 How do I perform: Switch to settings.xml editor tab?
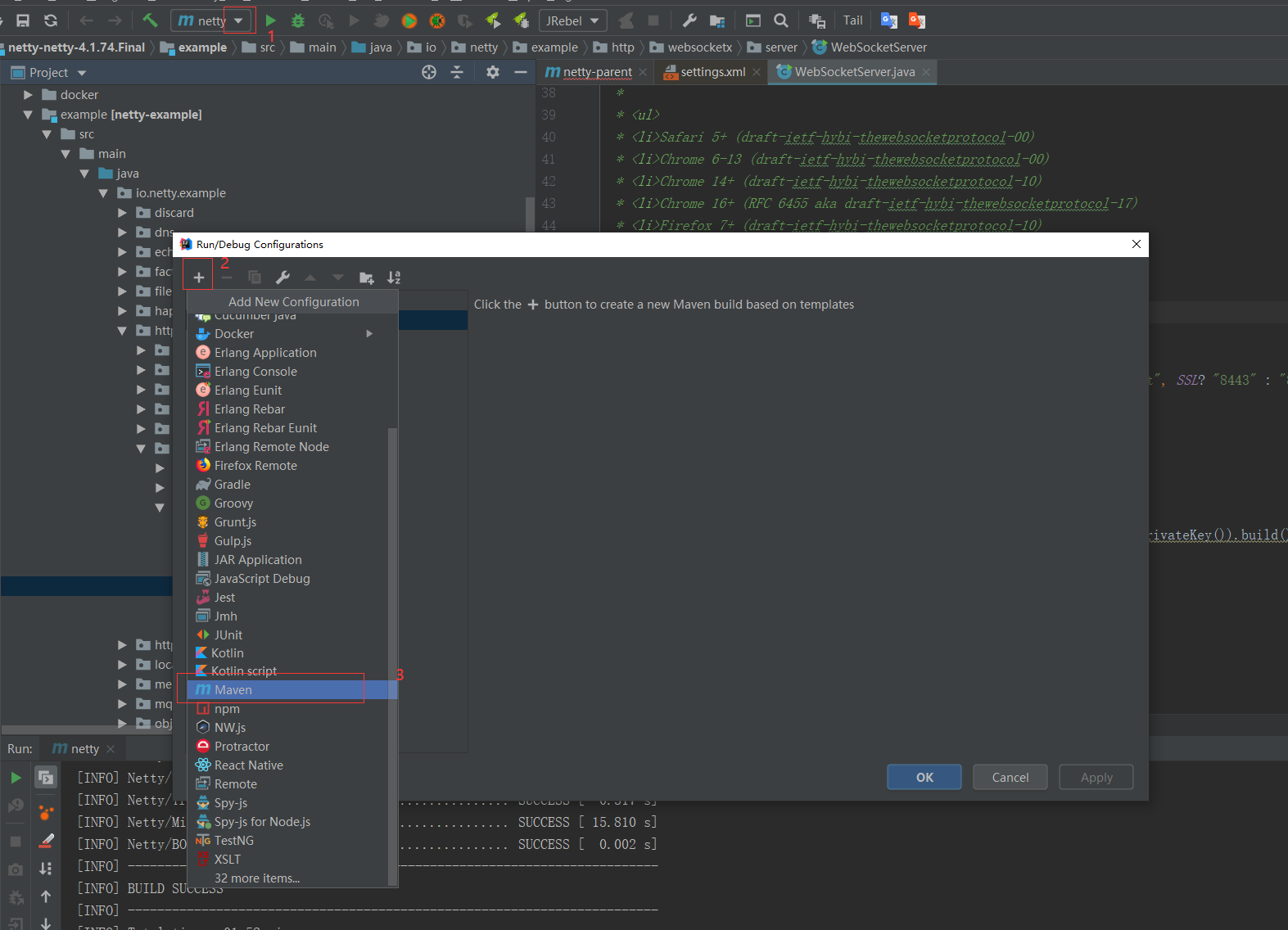point(712,72)
